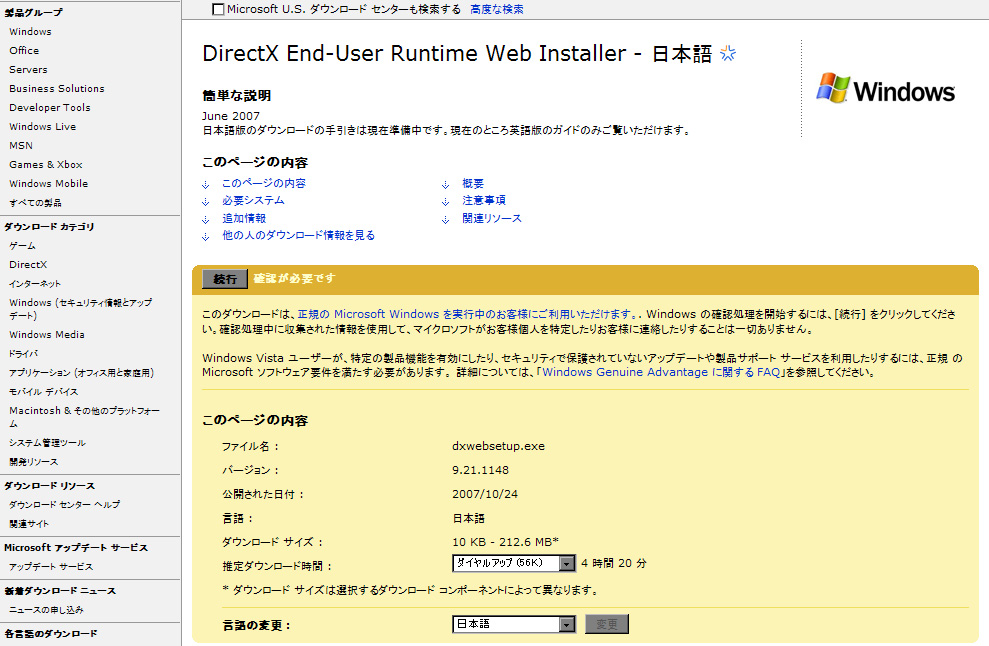Open アップデート サービス sidebar link
The width and height of the screenshot is (989, 646).
click(x=51, y=567)
